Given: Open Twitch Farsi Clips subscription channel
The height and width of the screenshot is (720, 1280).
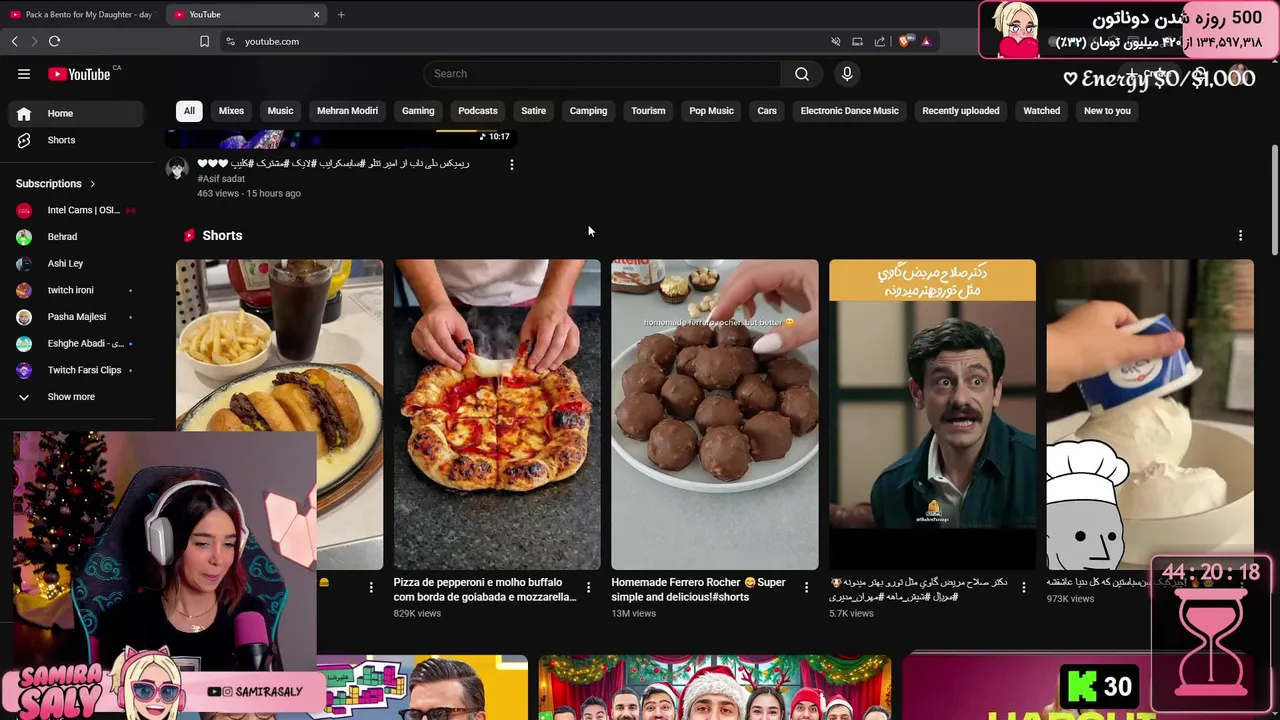Looking at the screenshot, I should click(x=76, y=370).
